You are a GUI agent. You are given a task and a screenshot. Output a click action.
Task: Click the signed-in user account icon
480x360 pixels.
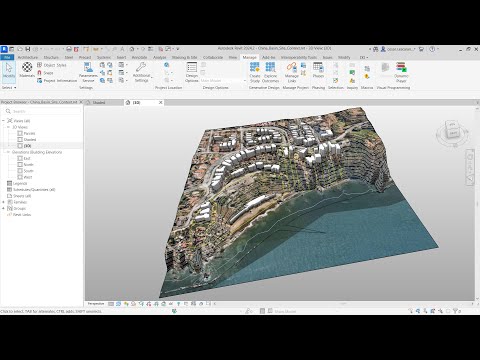[x=383, y=49]
